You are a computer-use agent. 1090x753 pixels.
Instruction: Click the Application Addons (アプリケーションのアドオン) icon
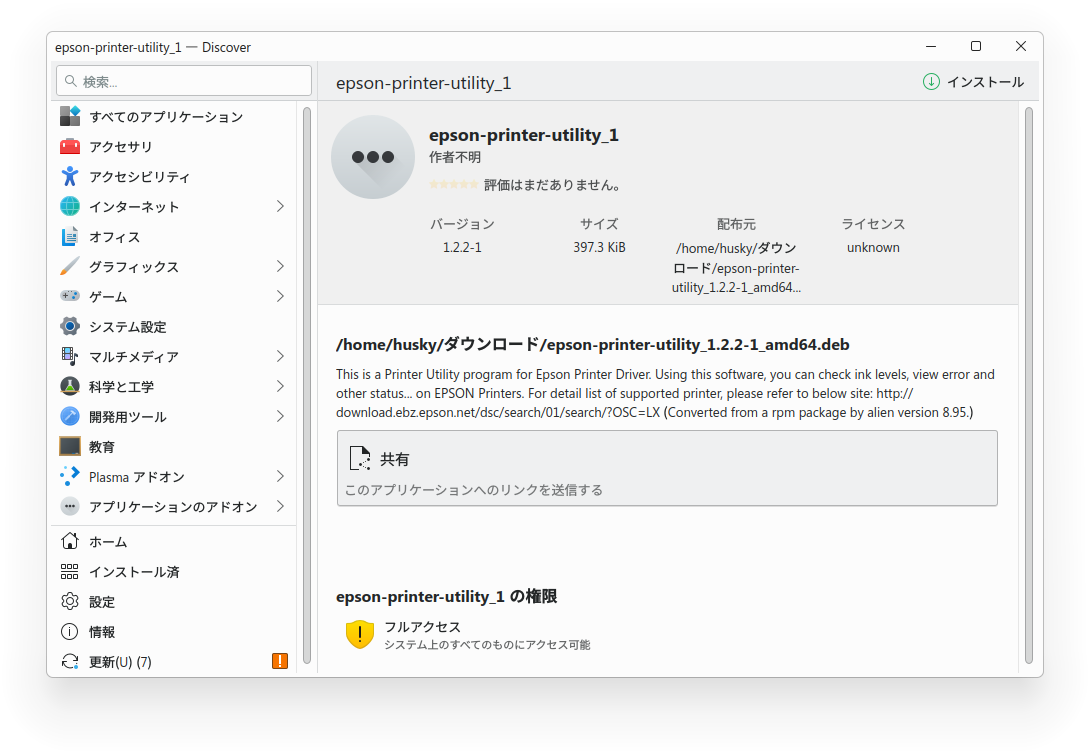click(70, 506)
